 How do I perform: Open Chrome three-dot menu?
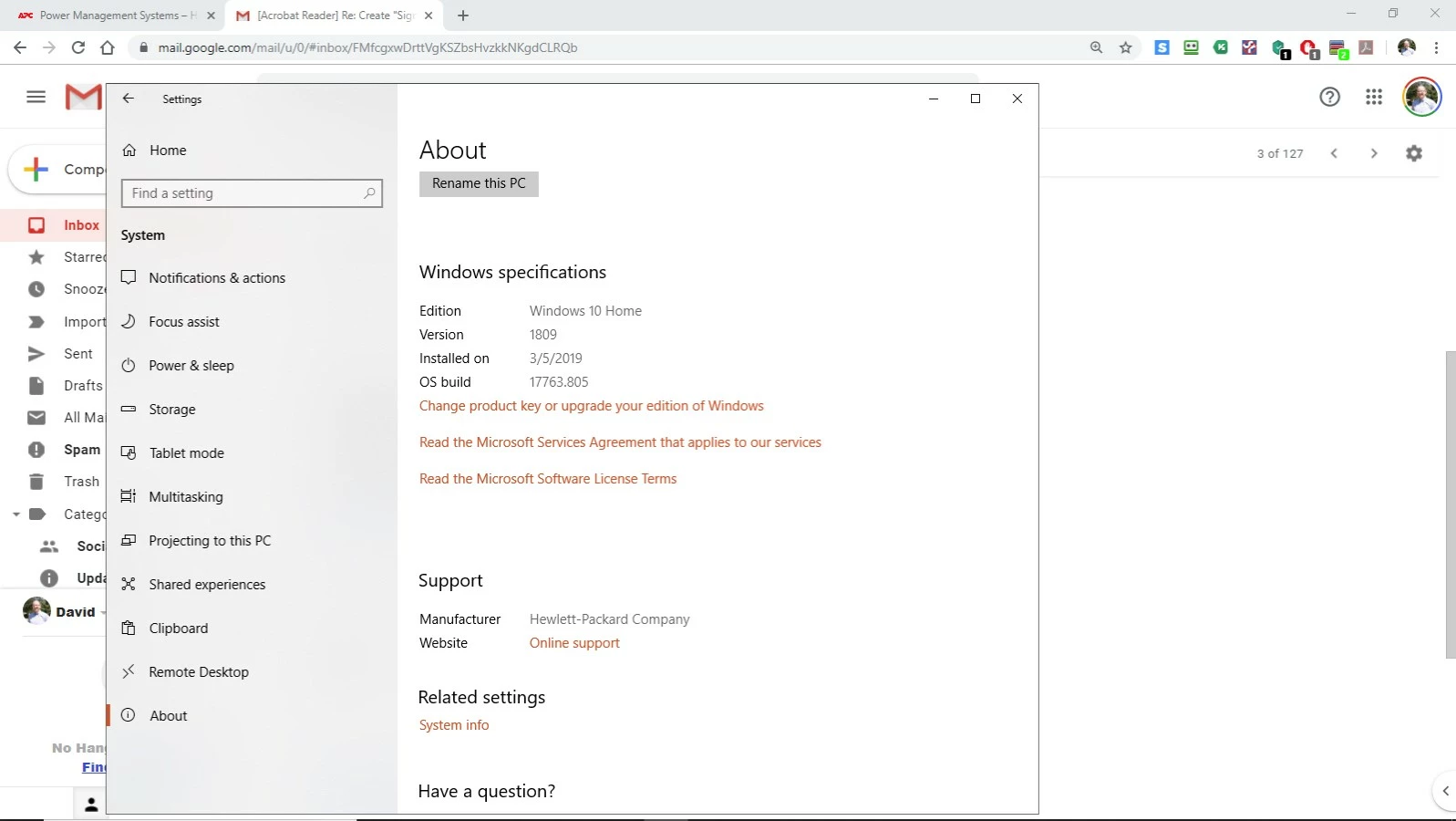pos(1436,47)
